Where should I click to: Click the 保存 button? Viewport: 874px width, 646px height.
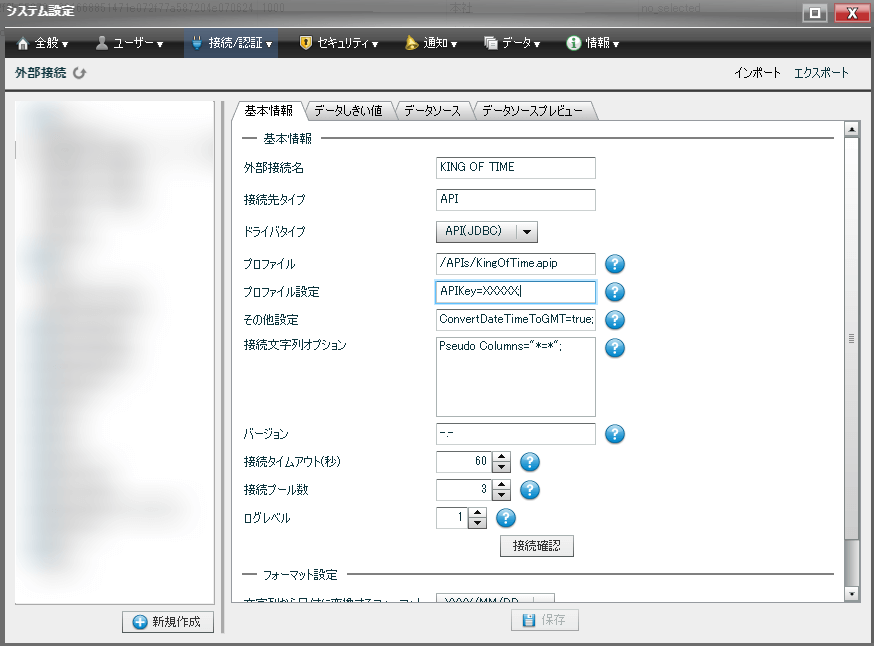pyautogui.click(x=545, y=620)
